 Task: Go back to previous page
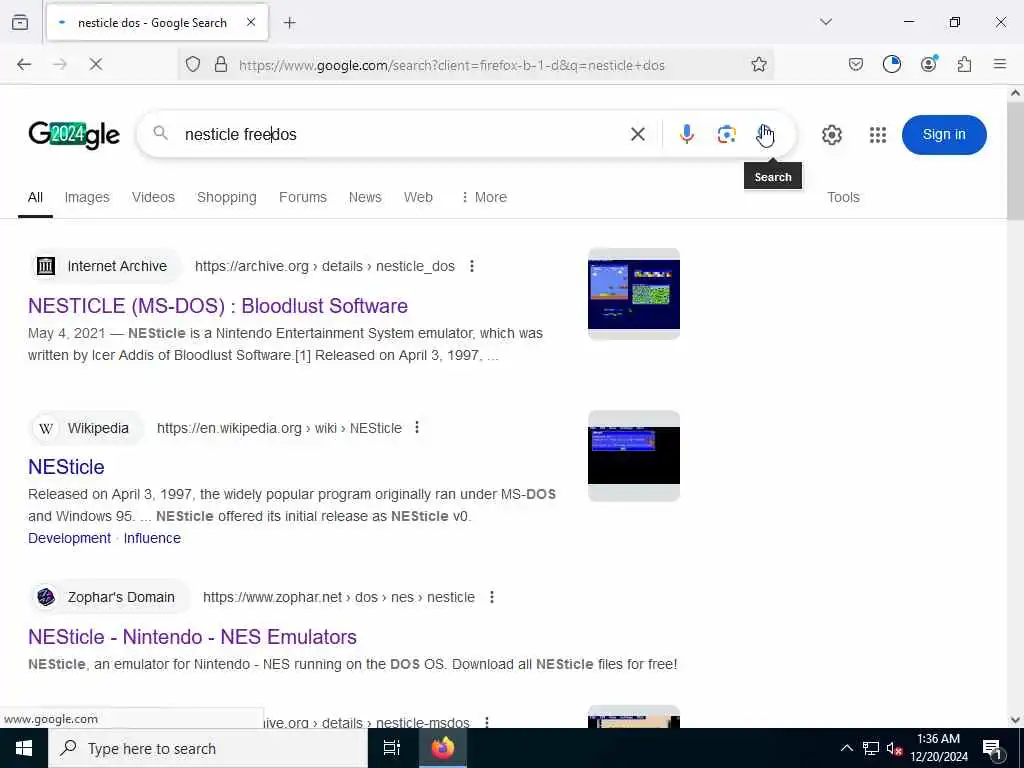tap(24, 64)
